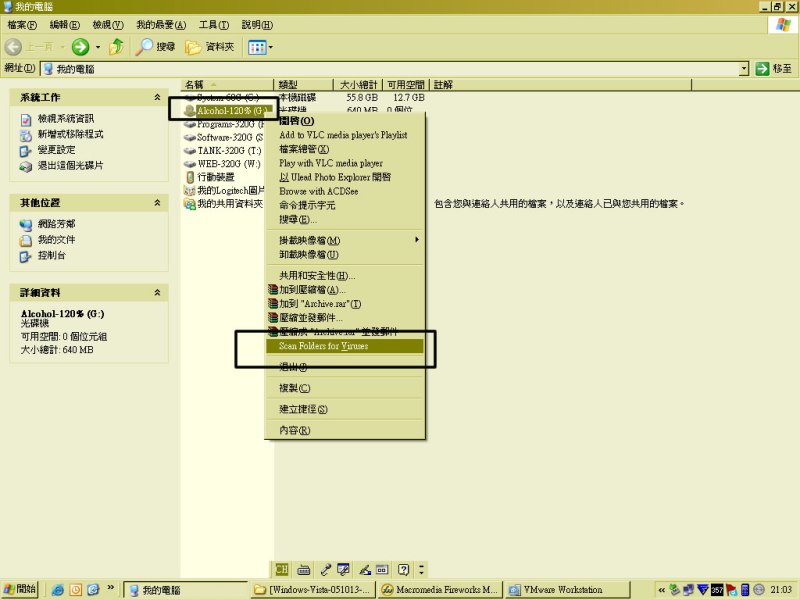Select TANK-320G (T:) drive

pyautogui.click(x=223, y=151)
